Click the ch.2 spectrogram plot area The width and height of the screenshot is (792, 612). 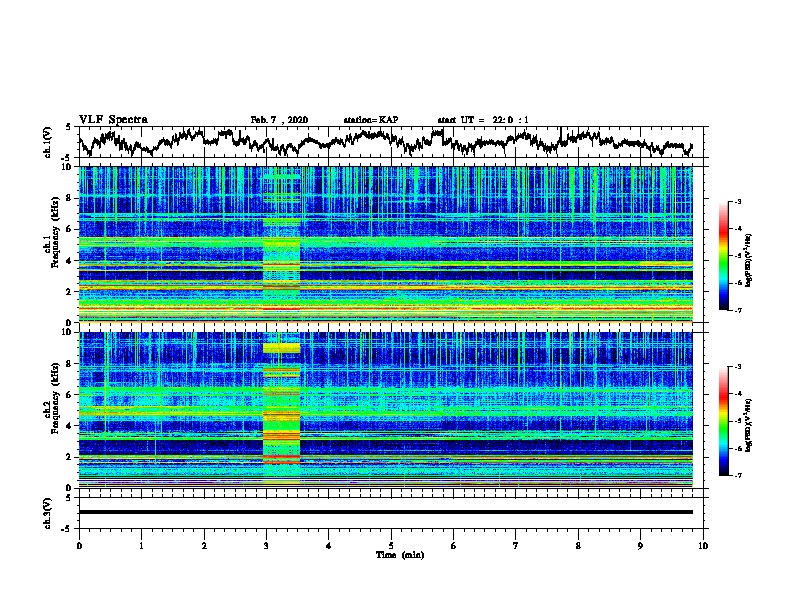pos(386,410)
